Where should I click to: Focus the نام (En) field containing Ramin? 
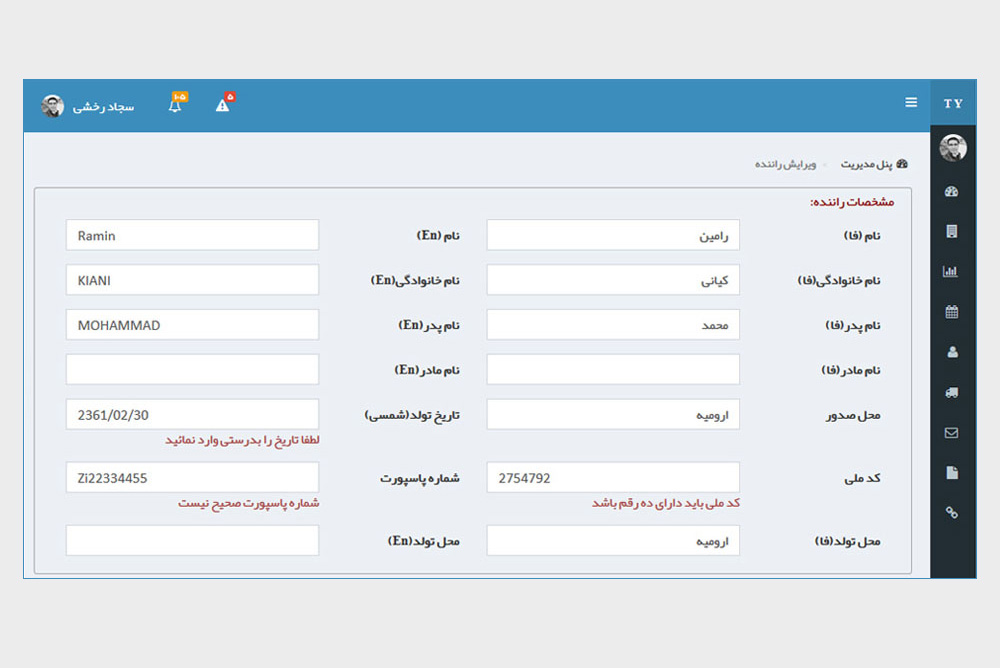click(192, 235)
